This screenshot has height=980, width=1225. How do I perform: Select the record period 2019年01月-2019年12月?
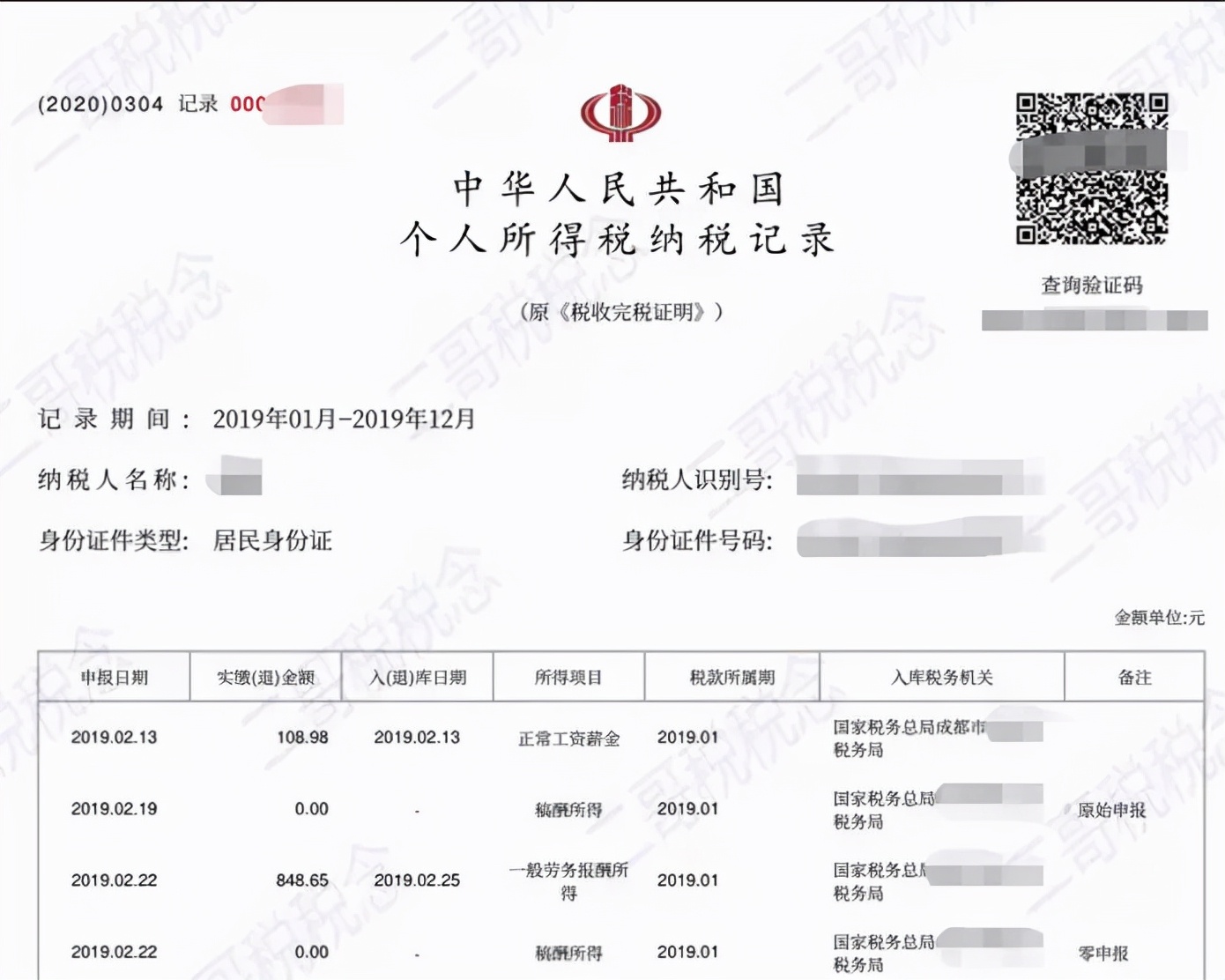click(344, 419)
